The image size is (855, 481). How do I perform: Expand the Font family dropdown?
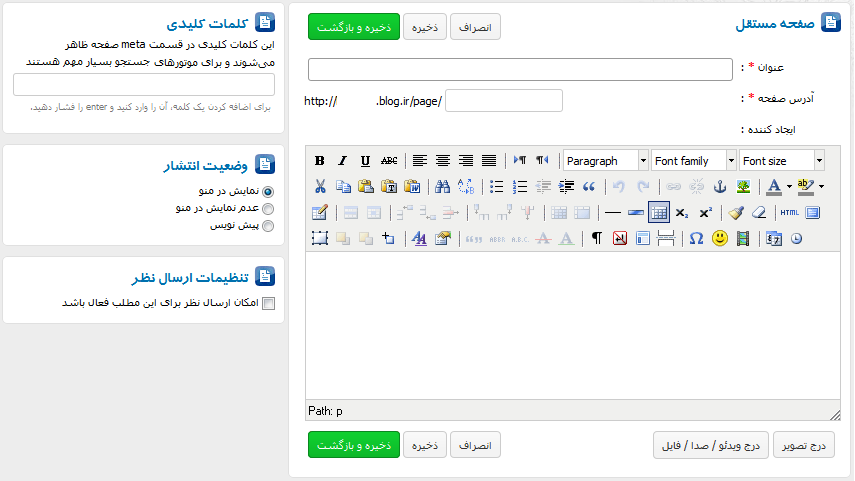click(x=693, y=161)
